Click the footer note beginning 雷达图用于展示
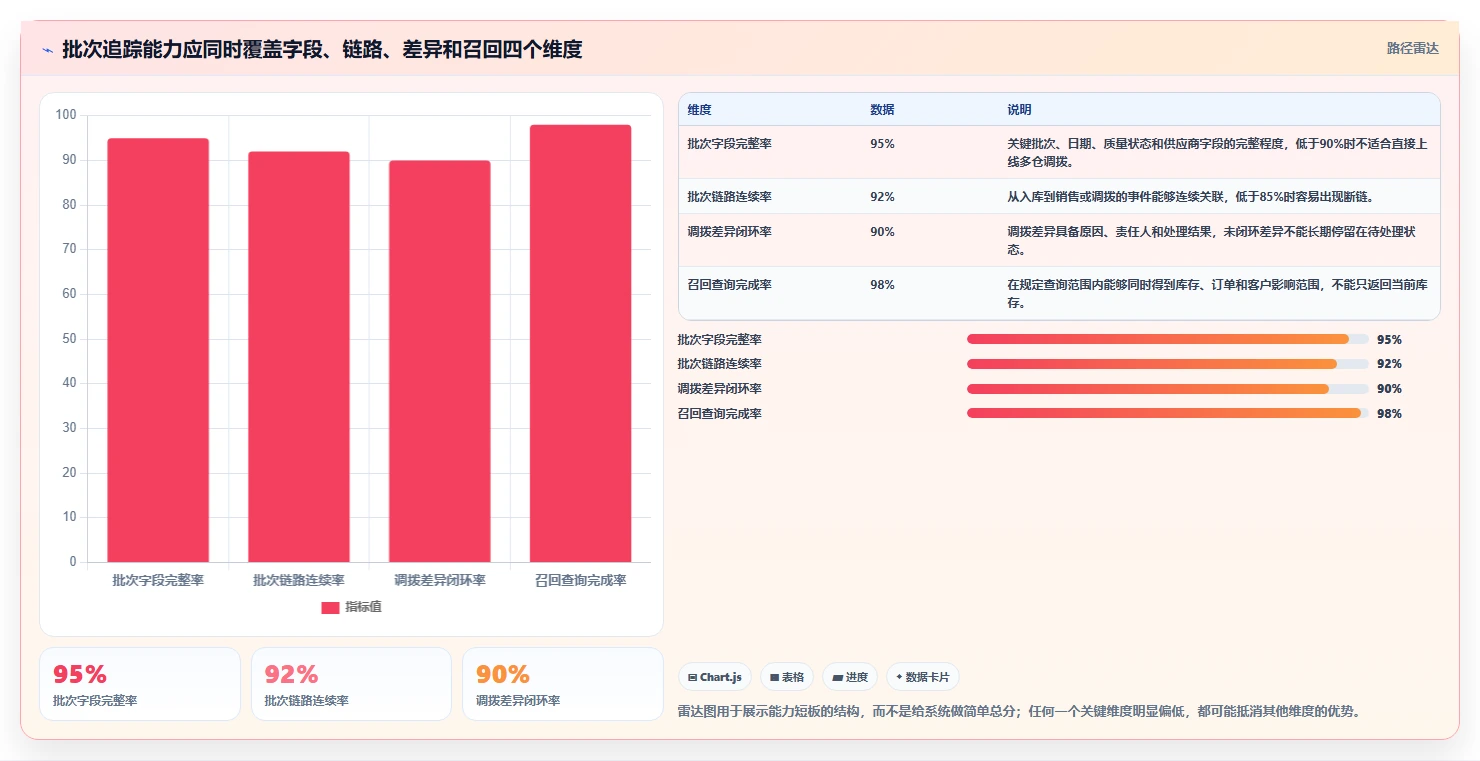The width and height of the screenshot is (1480, 761). (1019, 712)
